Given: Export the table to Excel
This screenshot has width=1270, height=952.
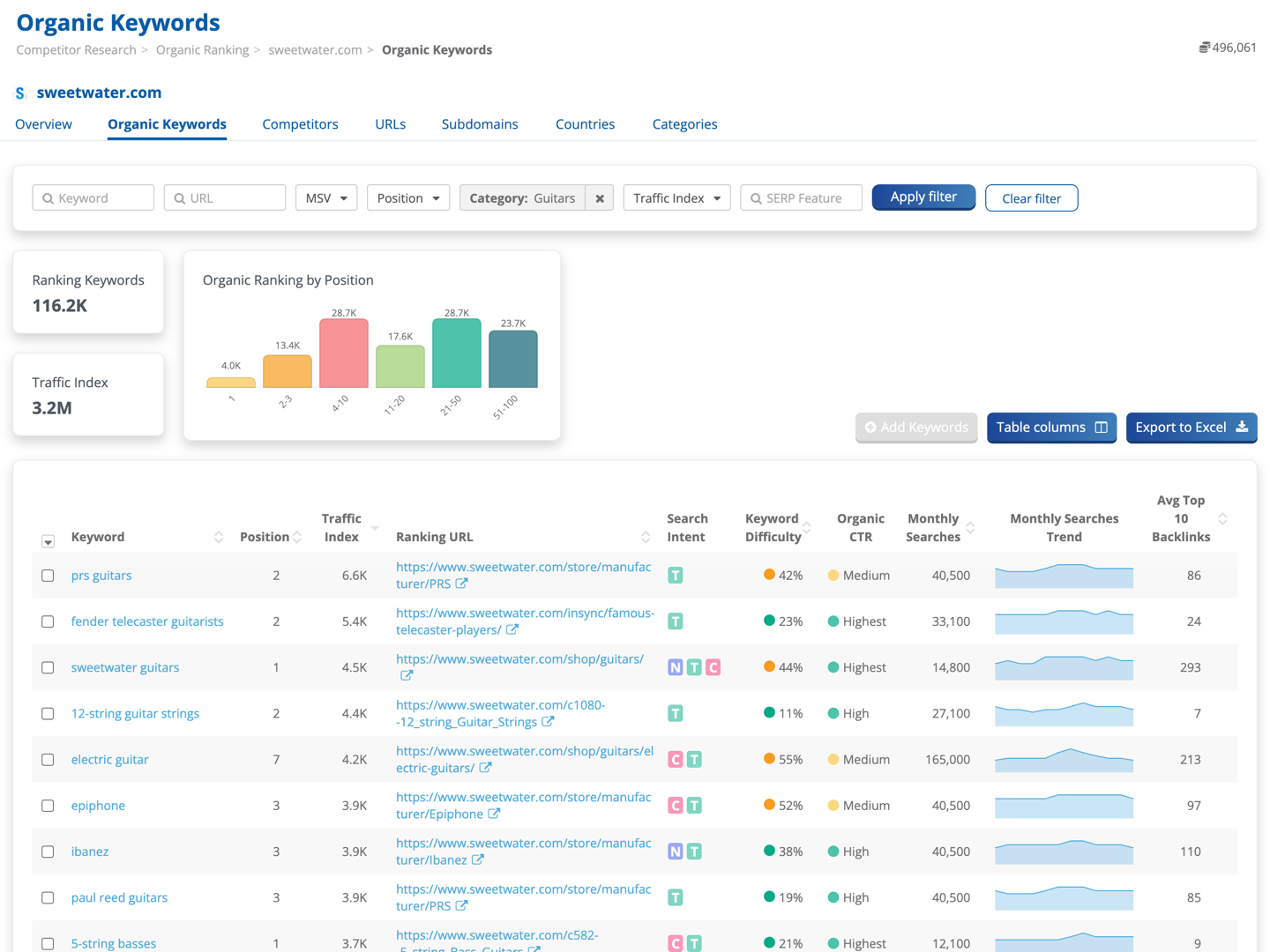Looking at the screenshot, I should coord(1192,428).
